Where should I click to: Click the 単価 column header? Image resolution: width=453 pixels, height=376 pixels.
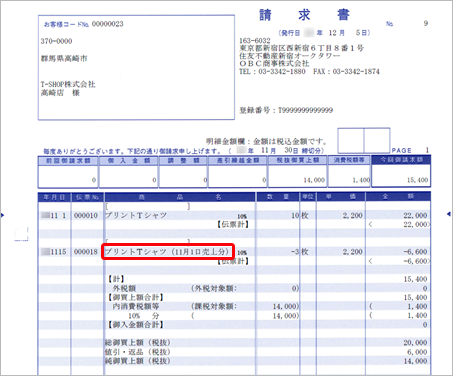coord(340,197)
